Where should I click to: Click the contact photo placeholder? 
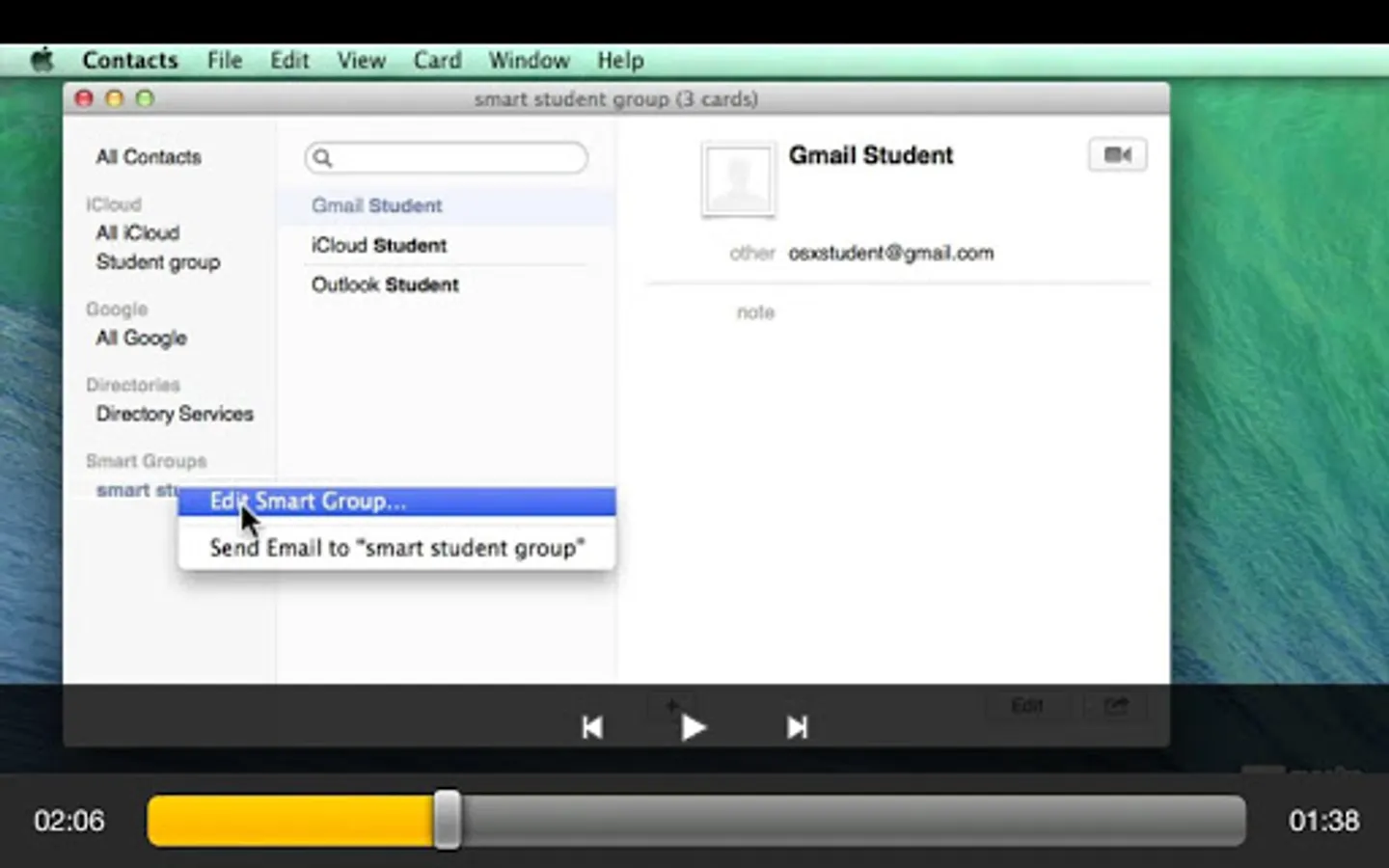point(738,179)
